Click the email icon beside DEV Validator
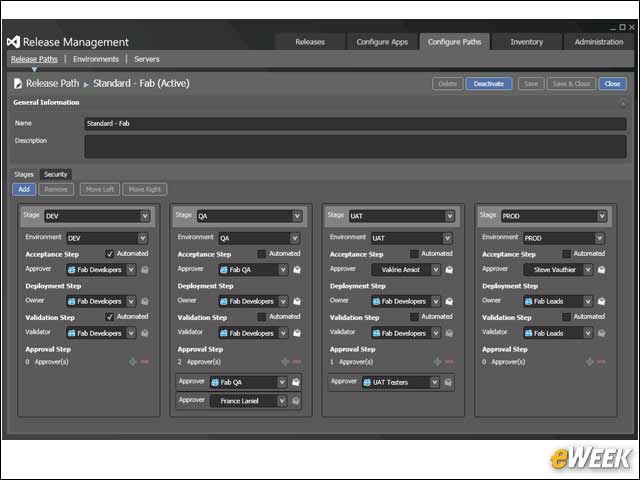Viewport: 640px width, 480px height. point(144,333)
